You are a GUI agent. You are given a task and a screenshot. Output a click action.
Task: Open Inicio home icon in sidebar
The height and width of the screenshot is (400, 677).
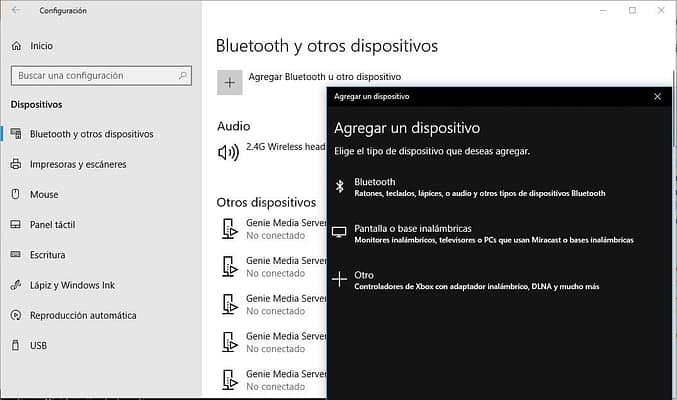(16, 46)
